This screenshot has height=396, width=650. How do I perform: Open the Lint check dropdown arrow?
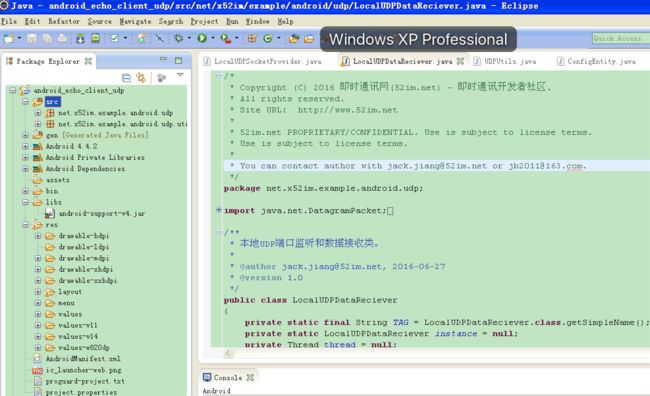pyautogui.click(x=125, y=39)
